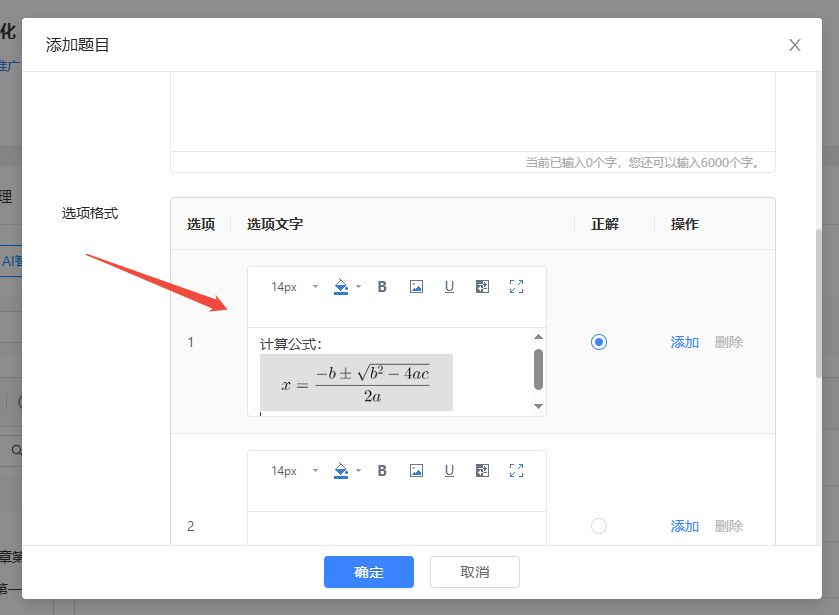Apply fill color in option 1 toolbar

(341, 287)
